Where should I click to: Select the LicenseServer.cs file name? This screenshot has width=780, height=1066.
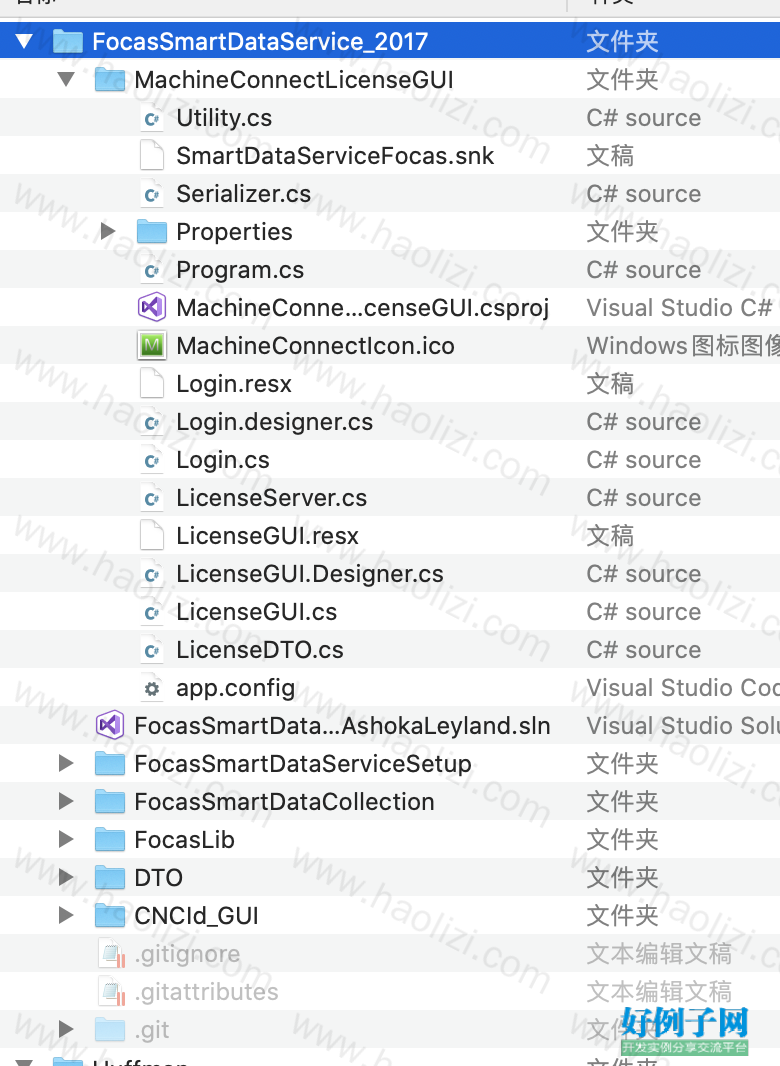tap(271, 498)
